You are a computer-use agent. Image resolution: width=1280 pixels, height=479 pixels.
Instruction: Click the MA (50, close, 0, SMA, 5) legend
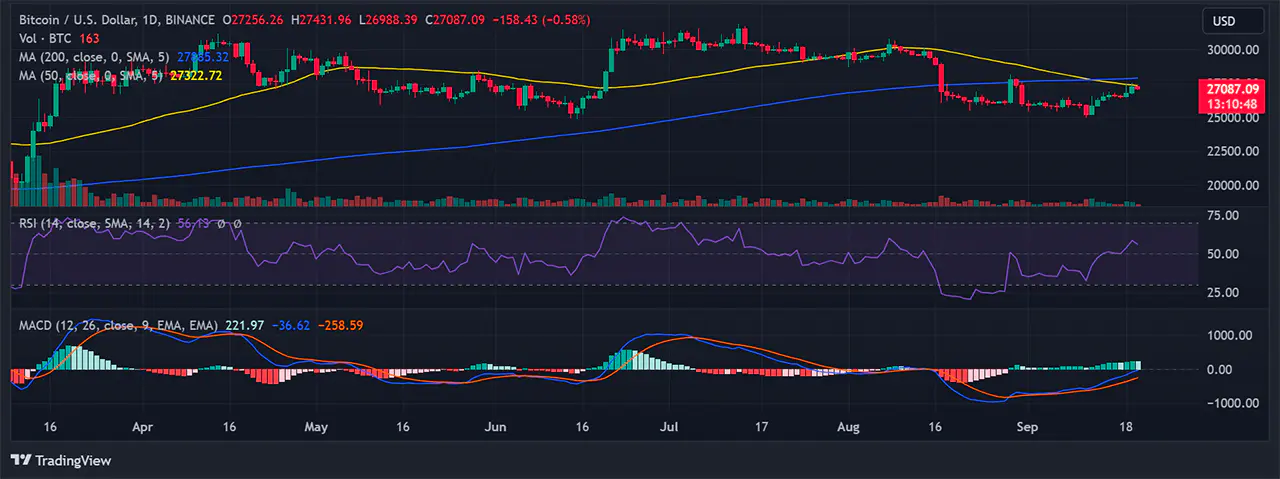click(x=92, y=75)
